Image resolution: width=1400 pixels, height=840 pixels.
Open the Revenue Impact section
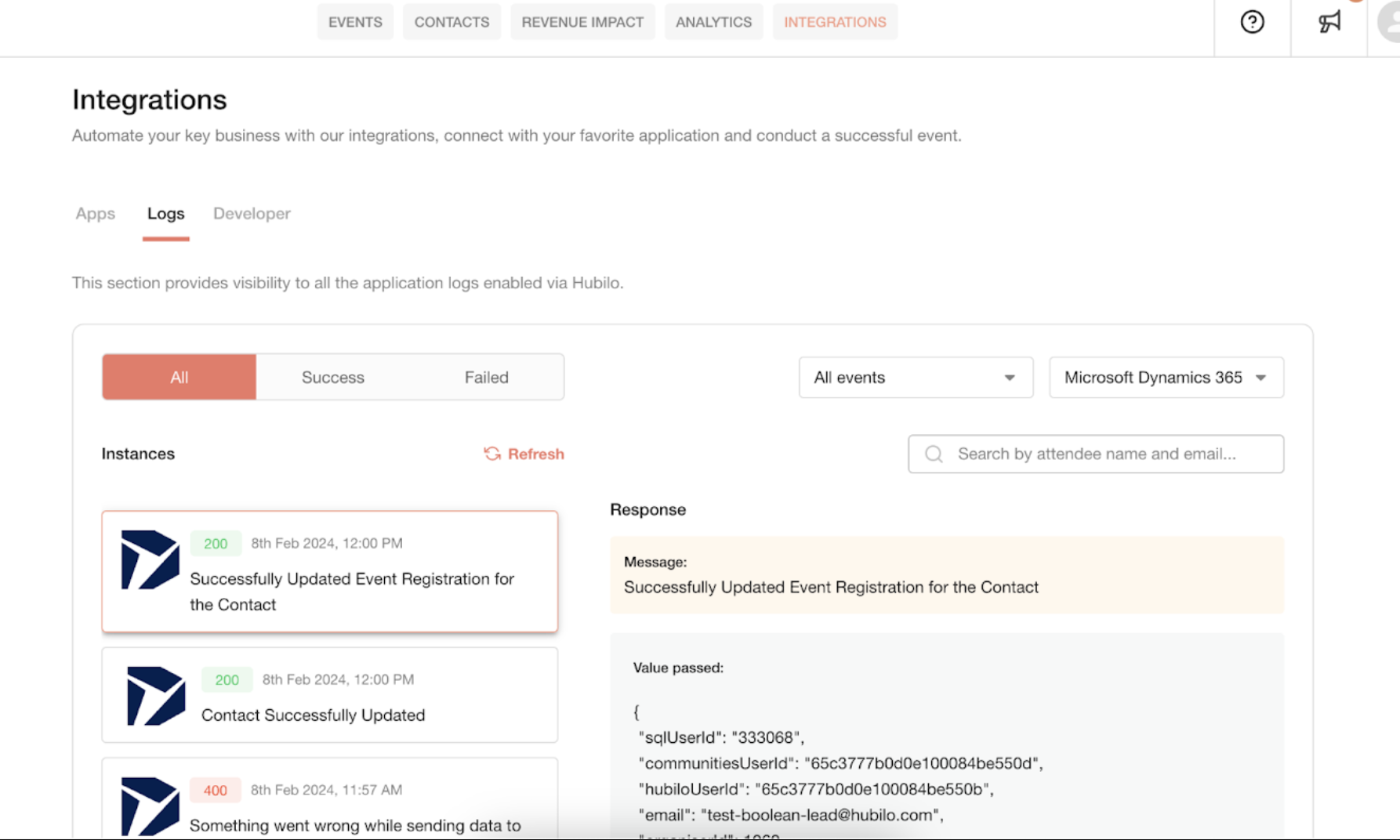click(582, 22)
